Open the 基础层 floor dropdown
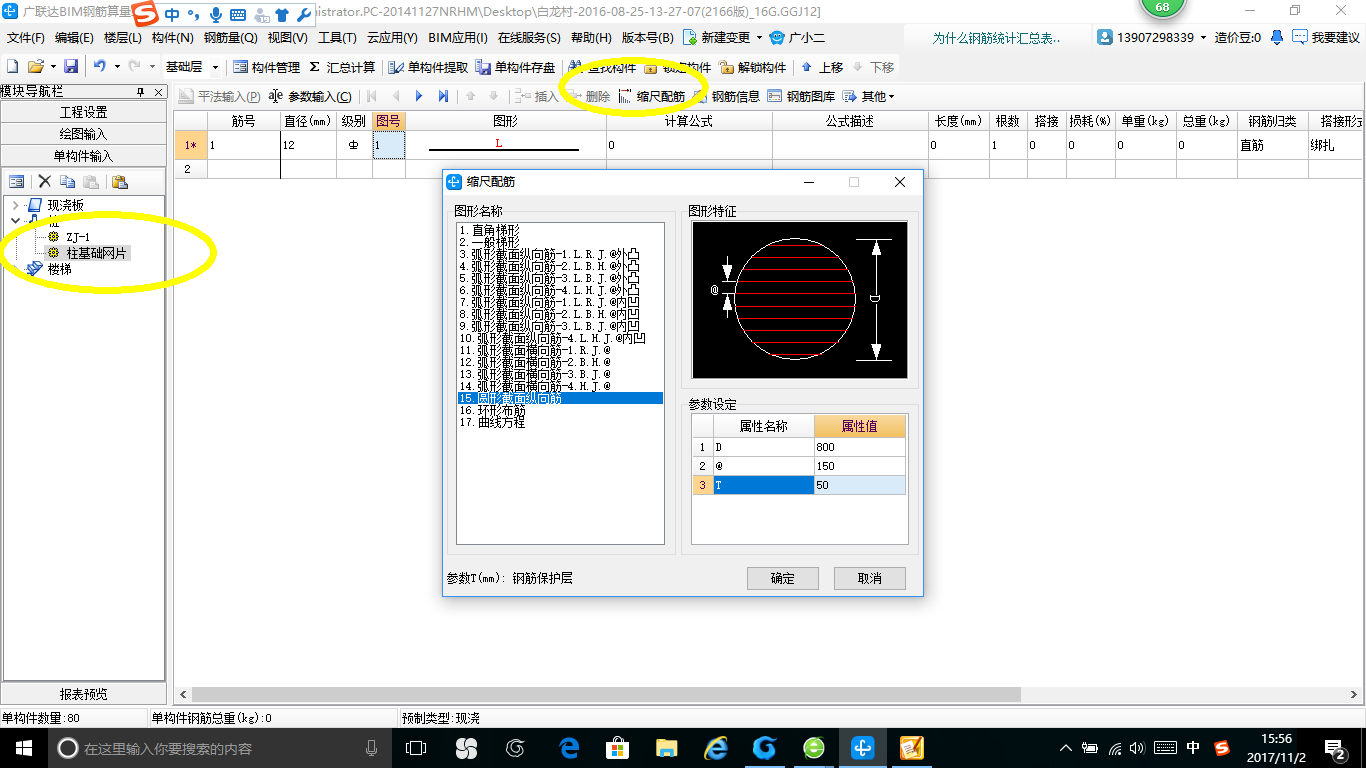 point(216,67)
